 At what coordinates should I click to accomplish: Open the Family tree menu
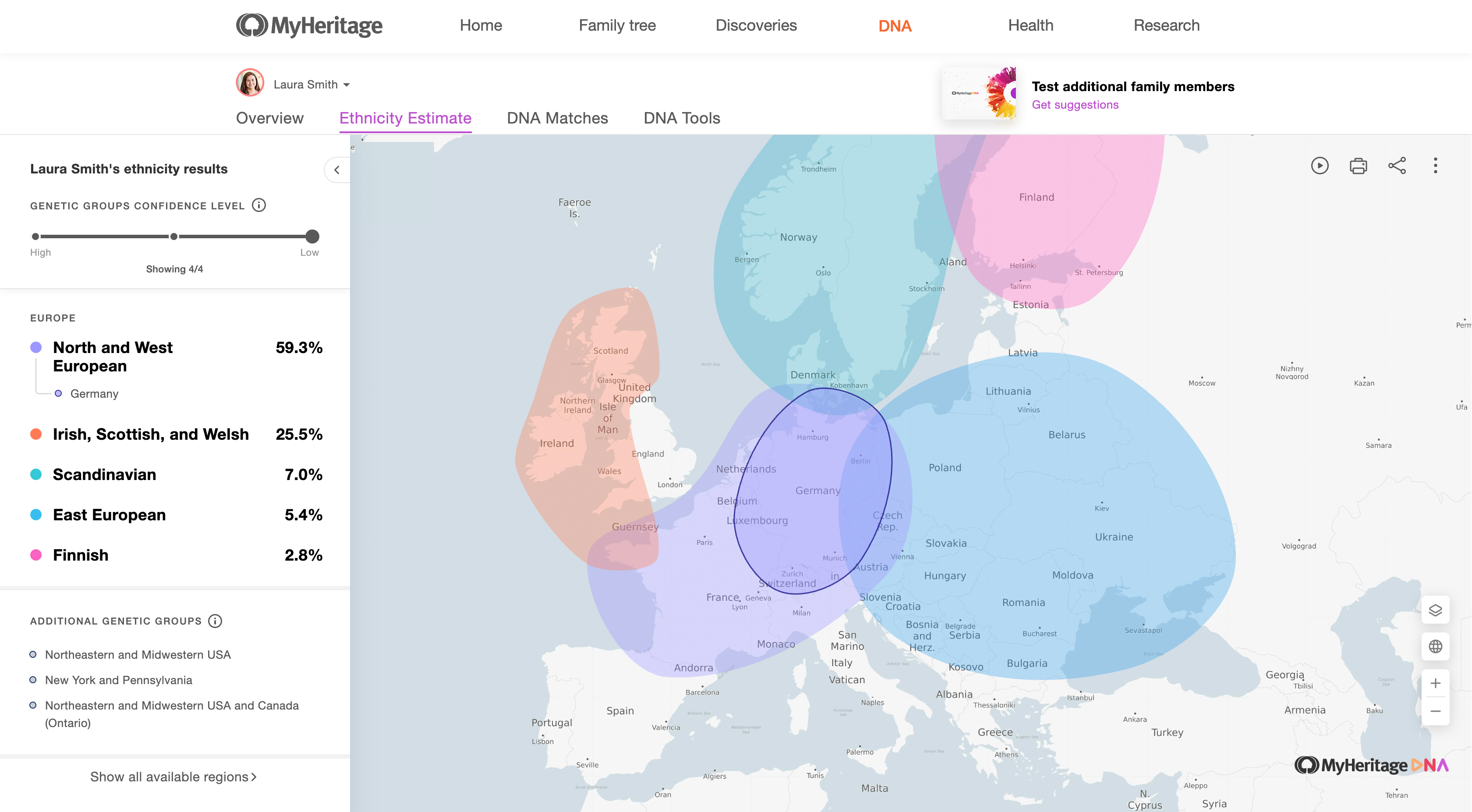[617, 26]
